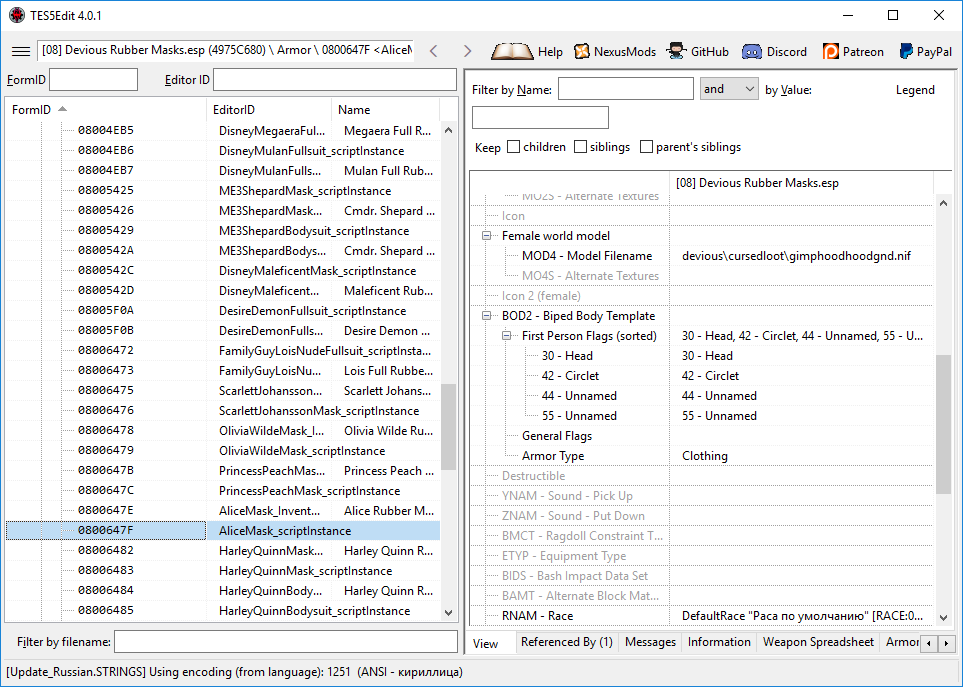Toggle Keep children checkbox
Screen dimensions: 963x687
(x=514, y=147)
